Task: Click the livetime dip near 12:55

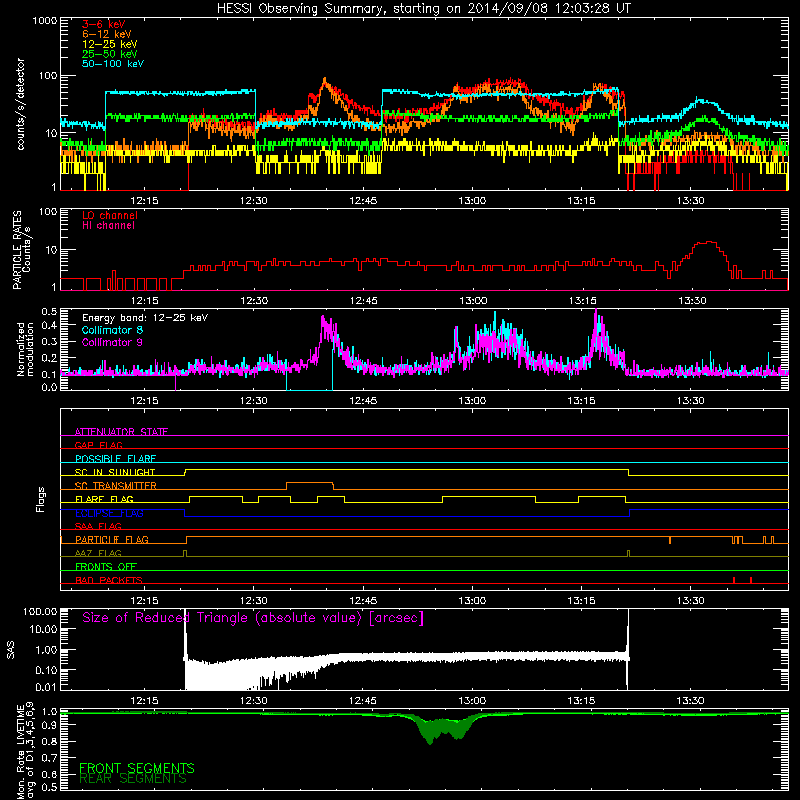Action: pos(444,730)
